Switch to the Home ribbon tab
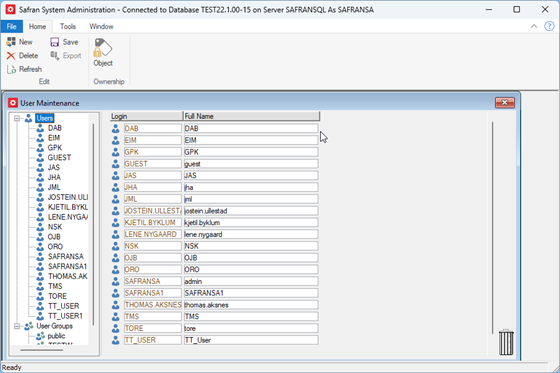 coord(38,26)
